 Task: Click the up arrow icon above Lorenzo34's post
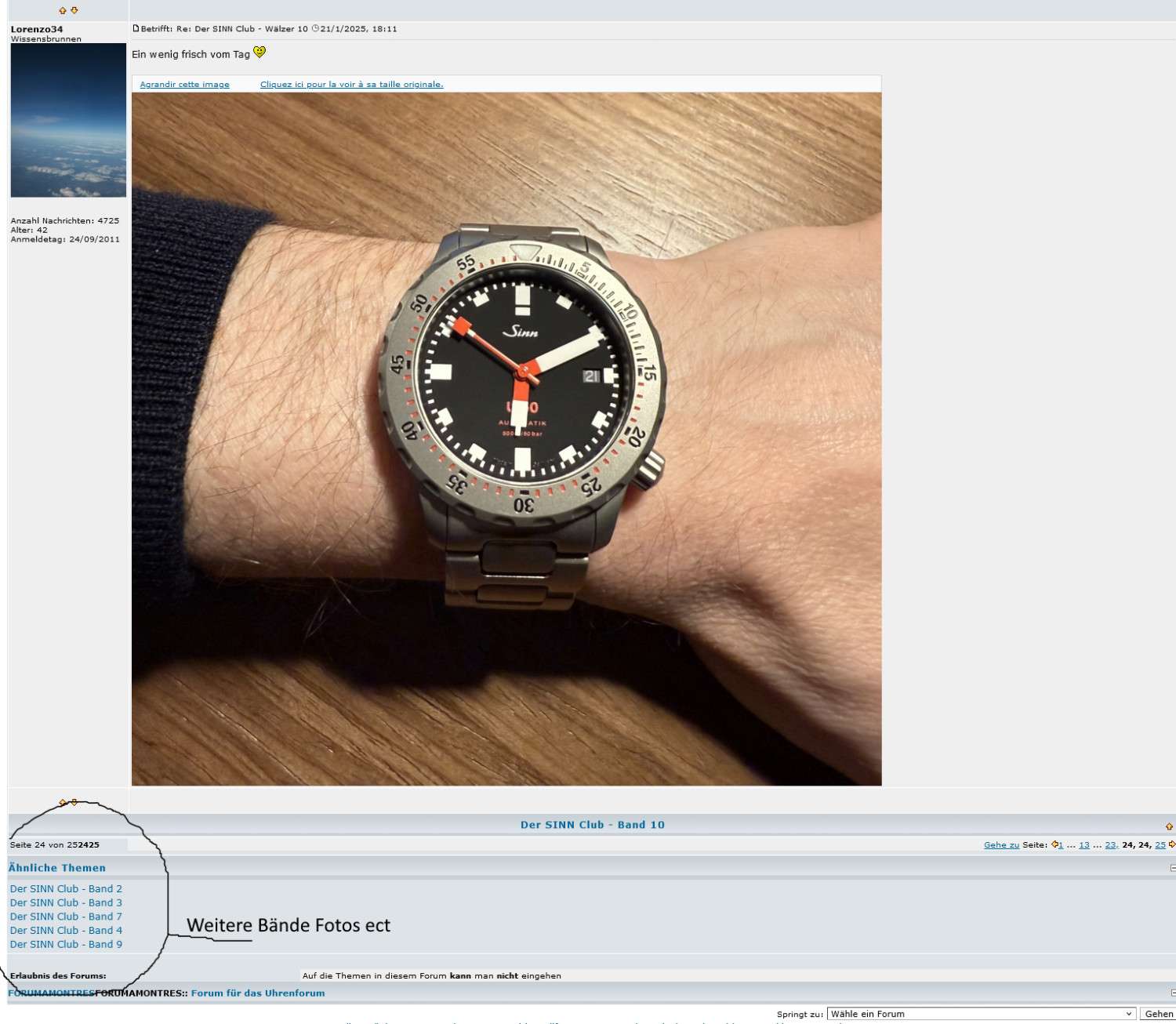pyautogui.click(x=63, y=10)
